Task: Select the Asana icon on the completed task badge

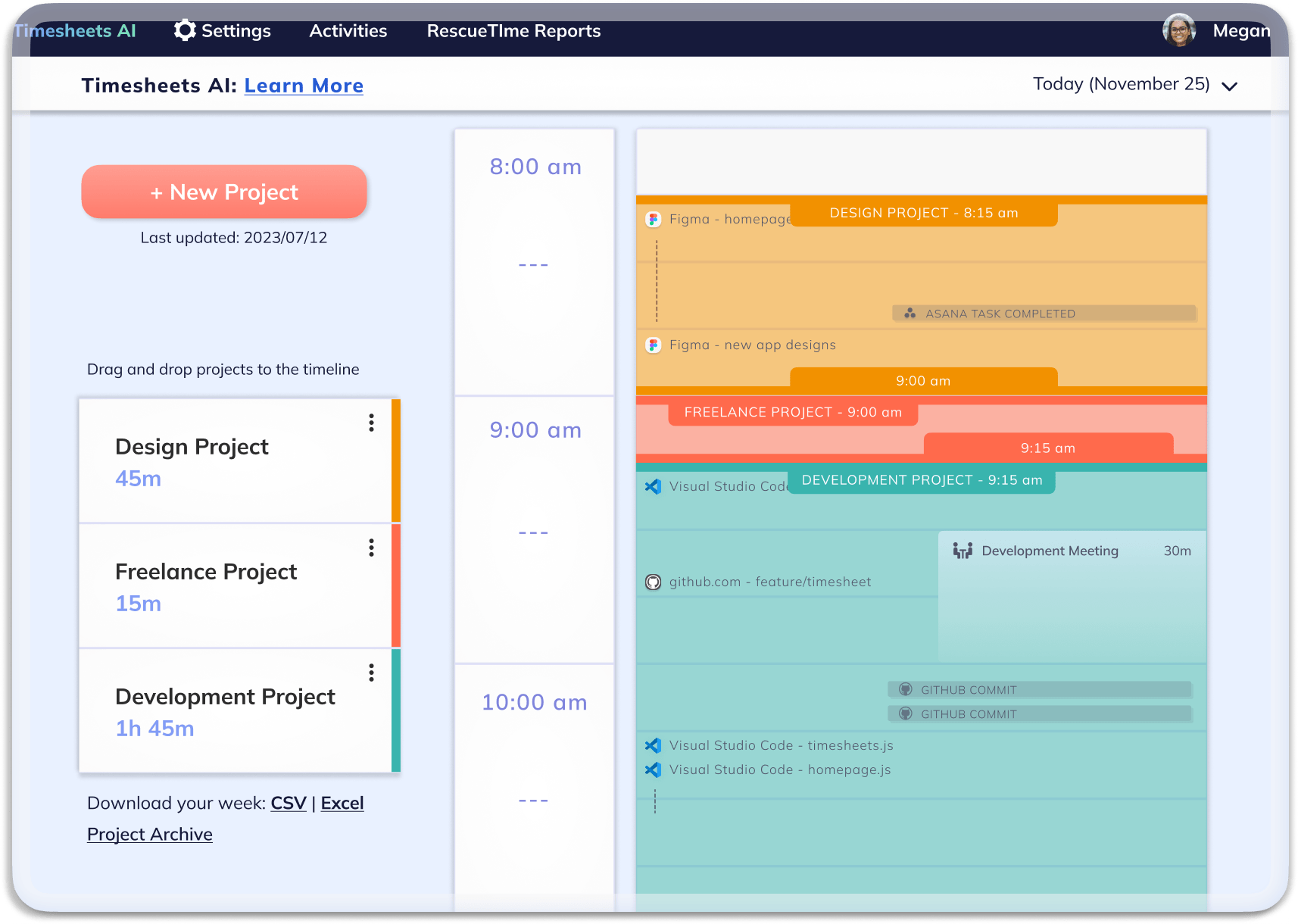Action: (x=910, y=313)
